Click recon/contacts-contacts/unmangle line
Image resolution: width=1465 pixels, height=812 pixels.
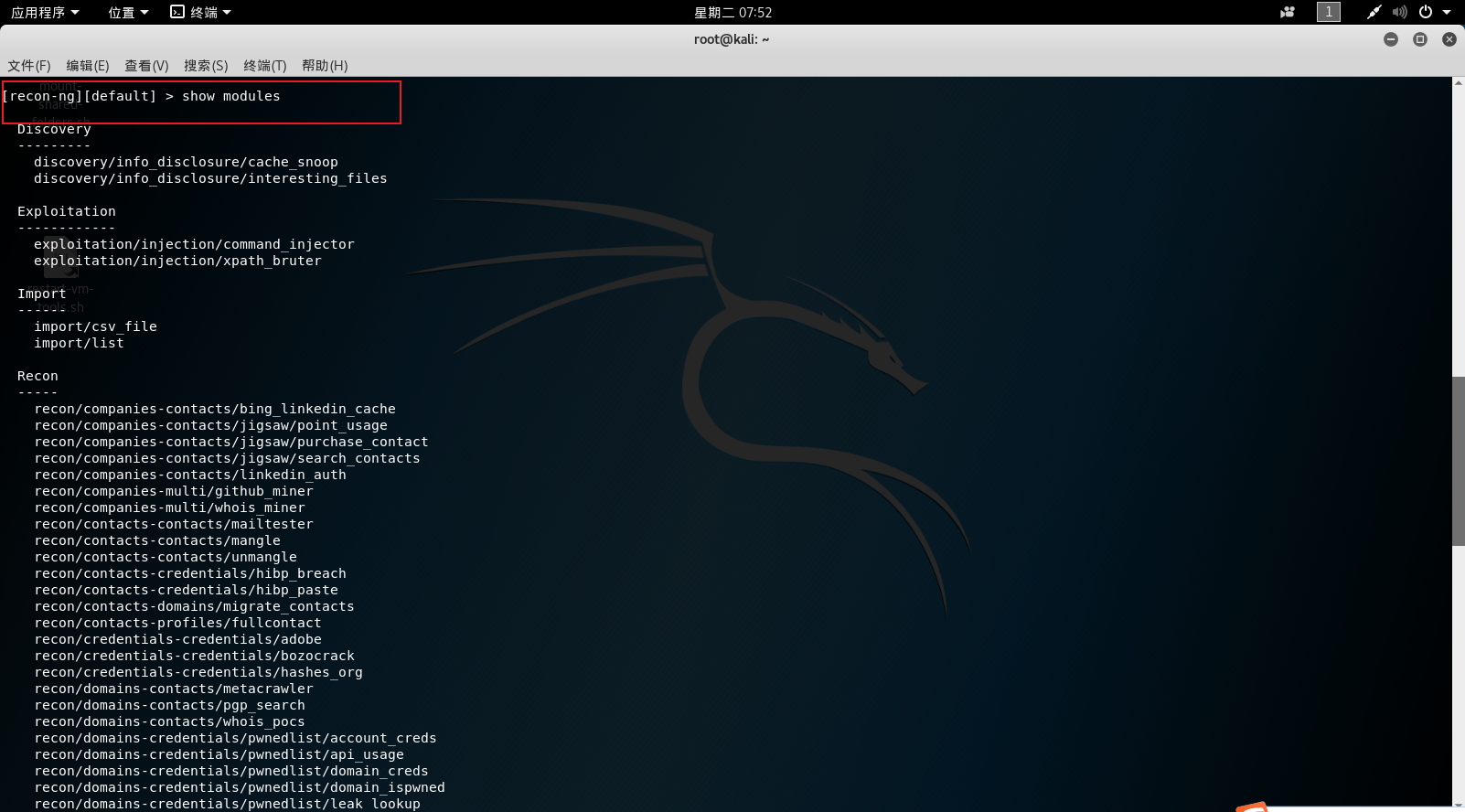point(166,557)
